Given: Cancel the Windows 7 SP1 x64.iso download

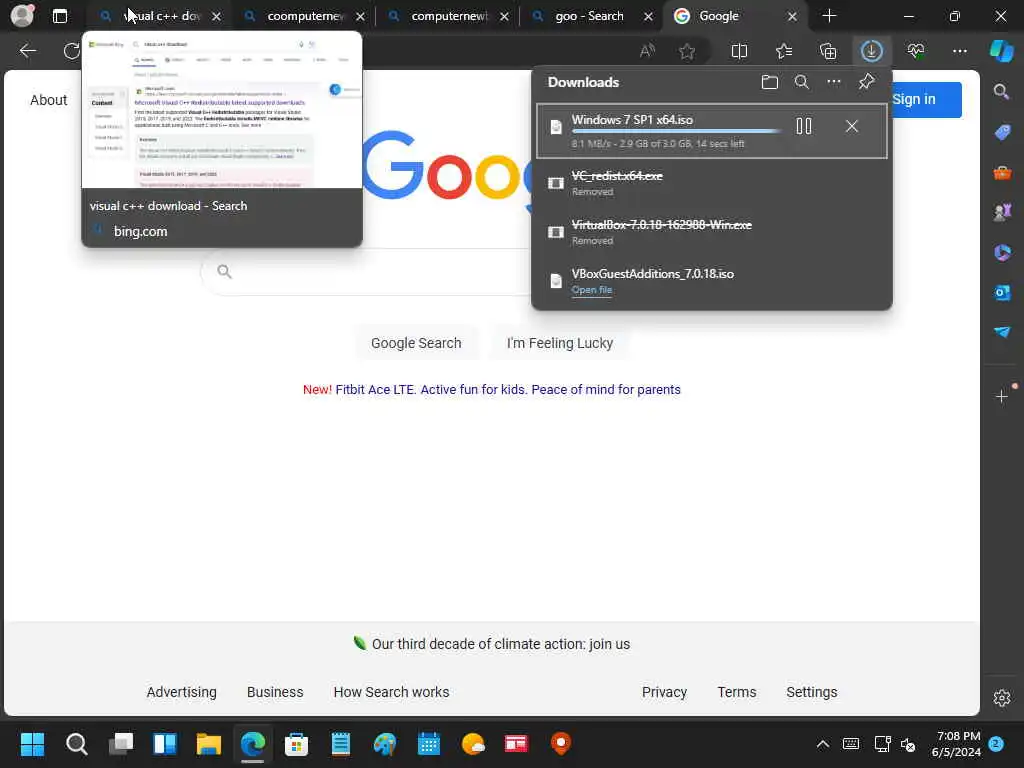Looking at the screenshot, I should pyautogui.click(x=852, y=126).
